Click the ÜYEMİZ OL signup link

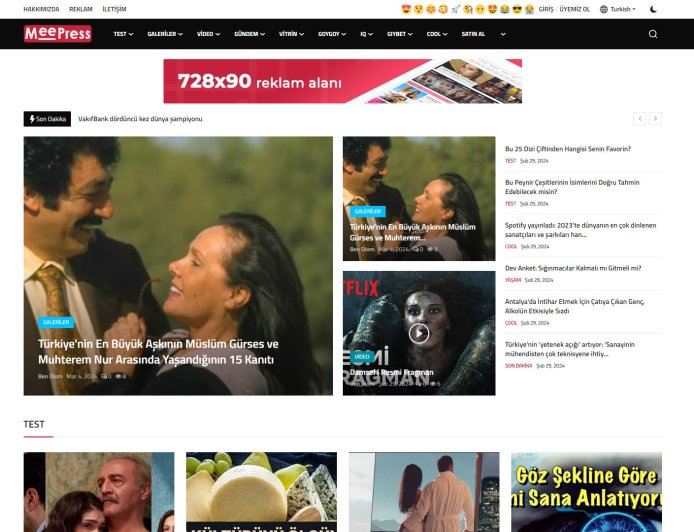(575, 9)
